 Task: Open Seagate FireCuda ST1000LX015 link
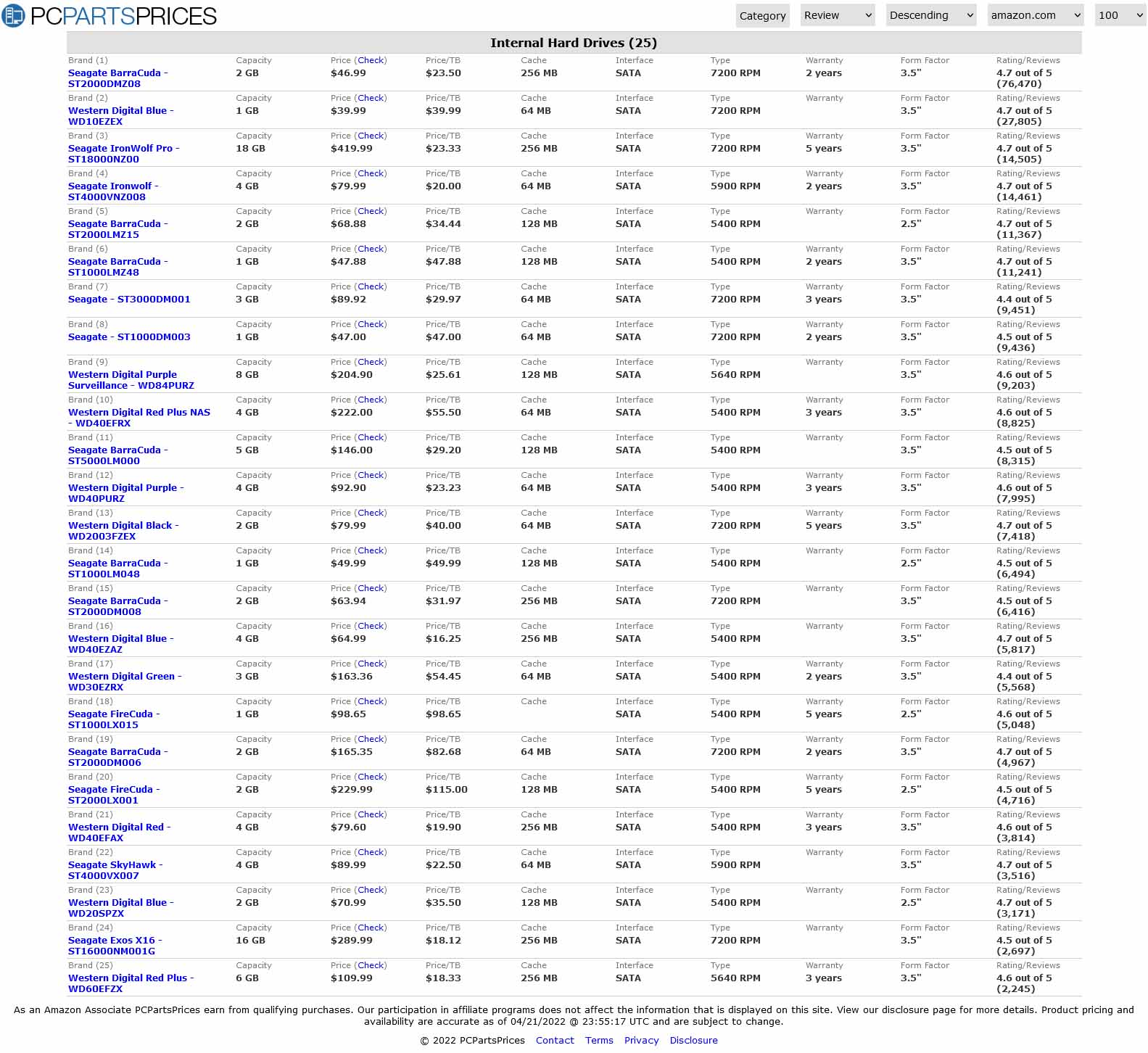click(x=114, y=719)
